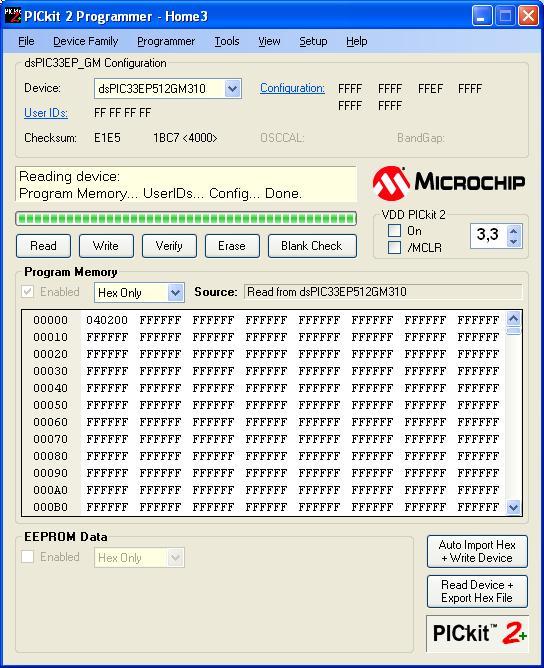Toggle Program Memory Enabled checkbox
The height and width of the screenshot is (668, 544).
click(28, 292)
